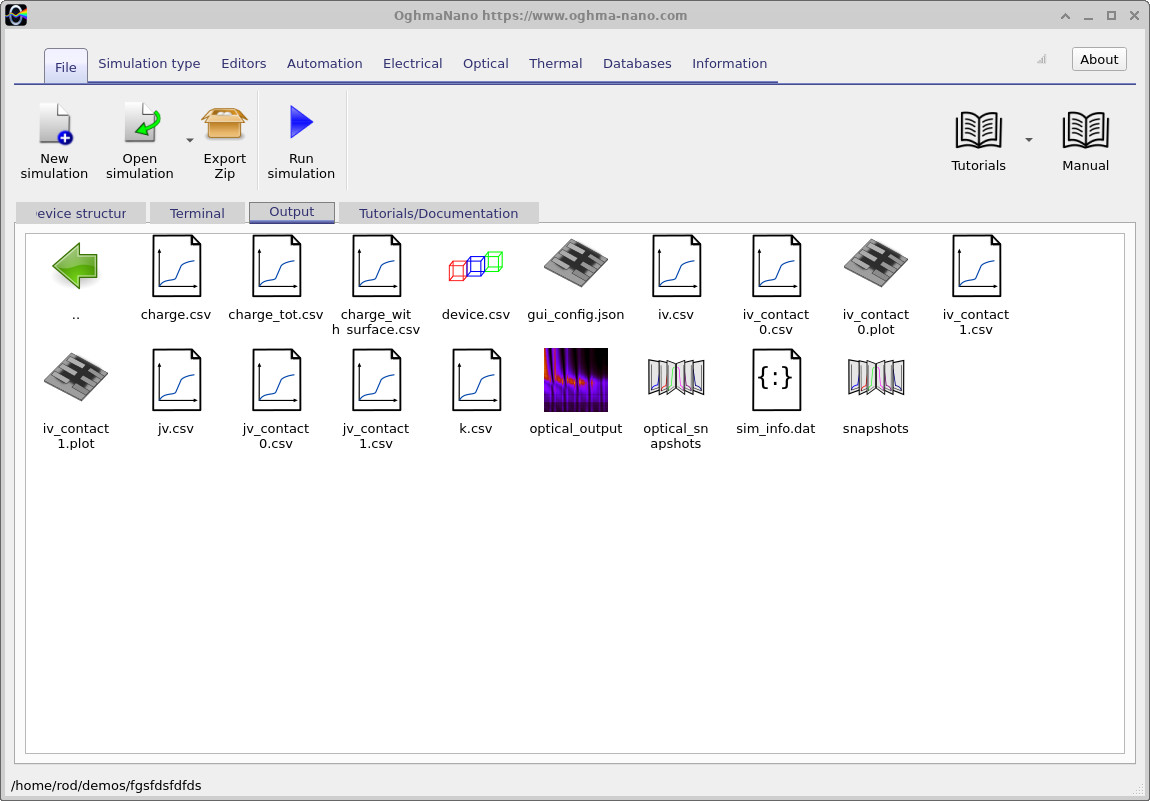The width and height of the screenshot is (1150, 801).
Task: Click the status bar path /home/rod/demos/fgsfdsfdfds
Action: pyautogui.click(x=106, y=785)
